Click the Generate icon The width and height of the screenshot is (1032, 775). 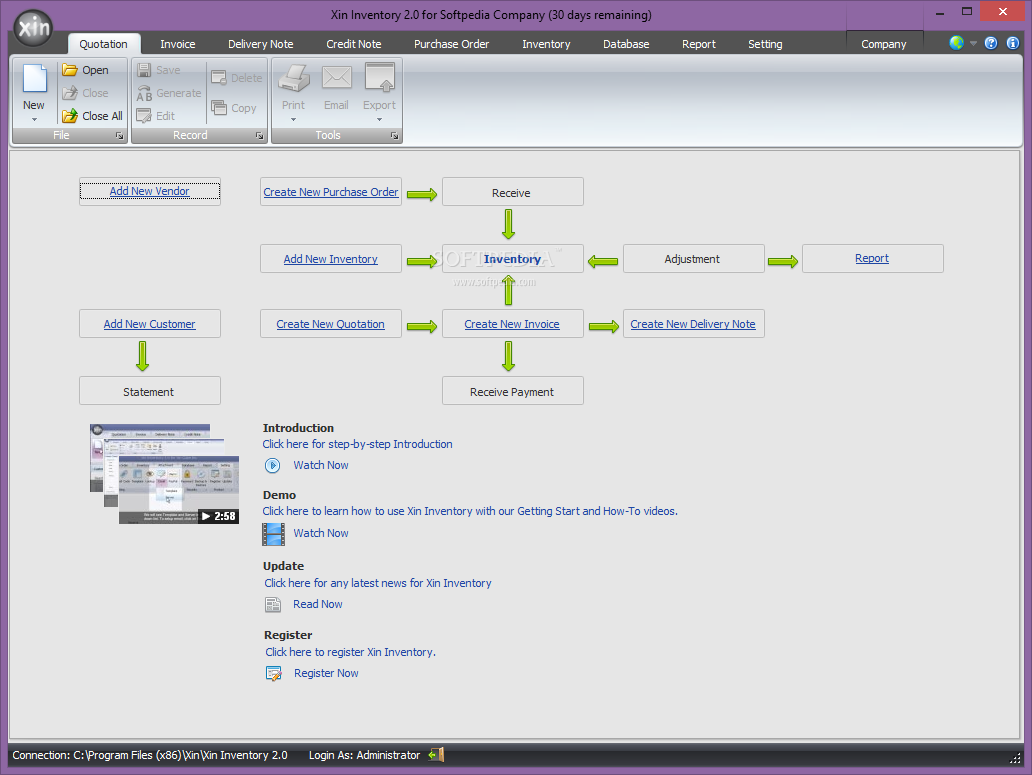(x=144, y=93)
